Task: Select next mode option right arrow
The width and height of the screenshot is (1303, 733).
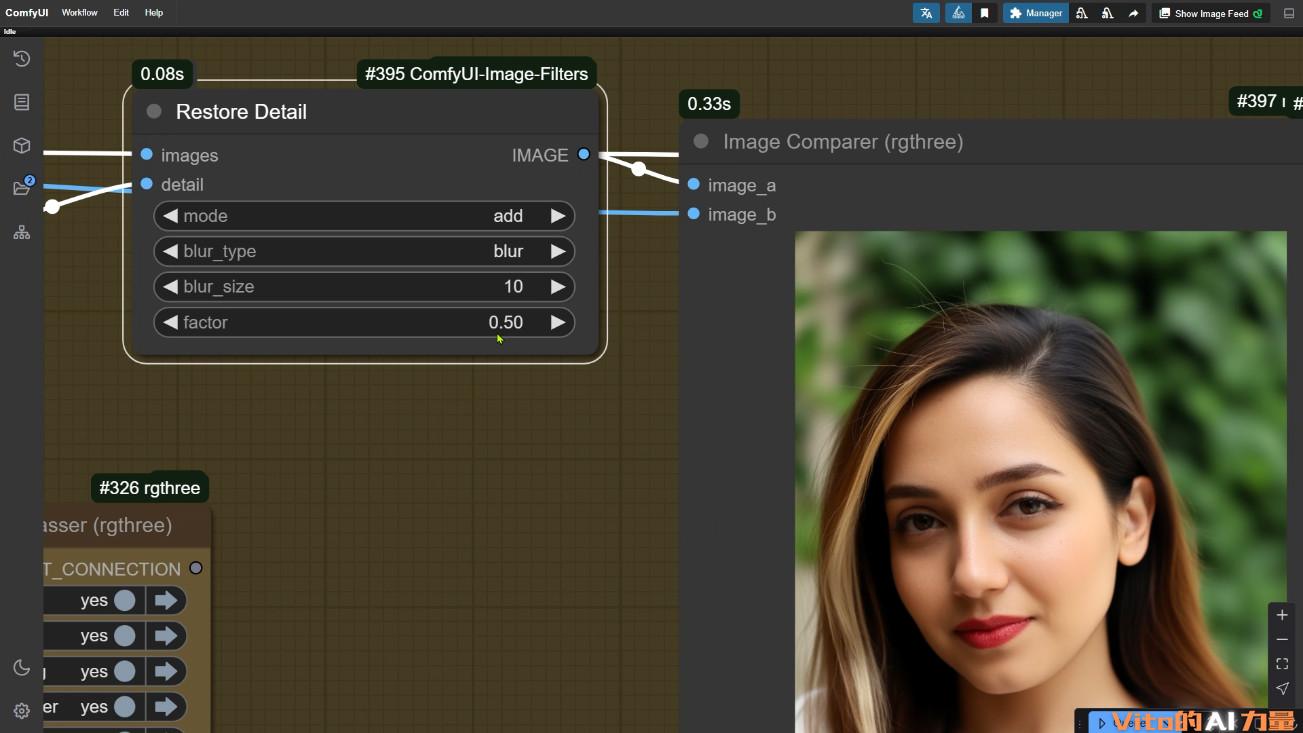Action: (558, 216)
